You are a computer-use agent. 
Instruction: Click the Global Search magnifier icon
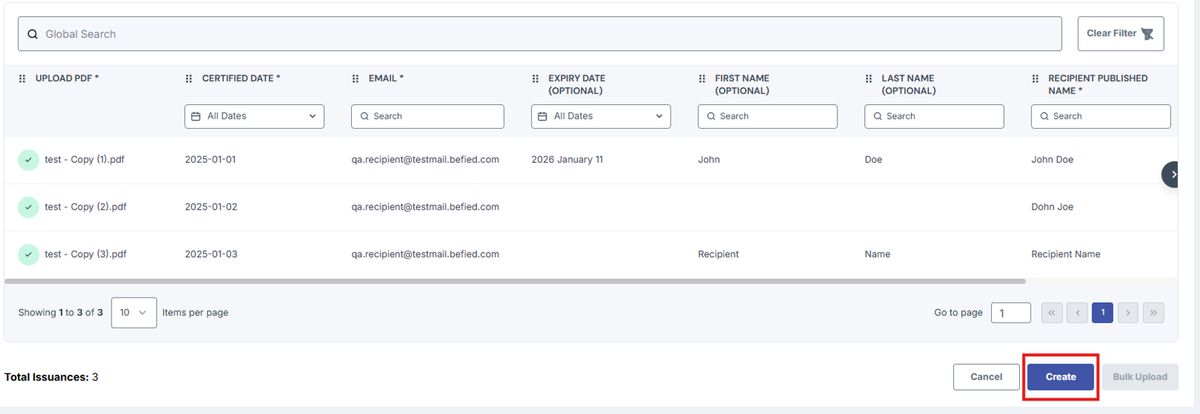coord(32,34)
